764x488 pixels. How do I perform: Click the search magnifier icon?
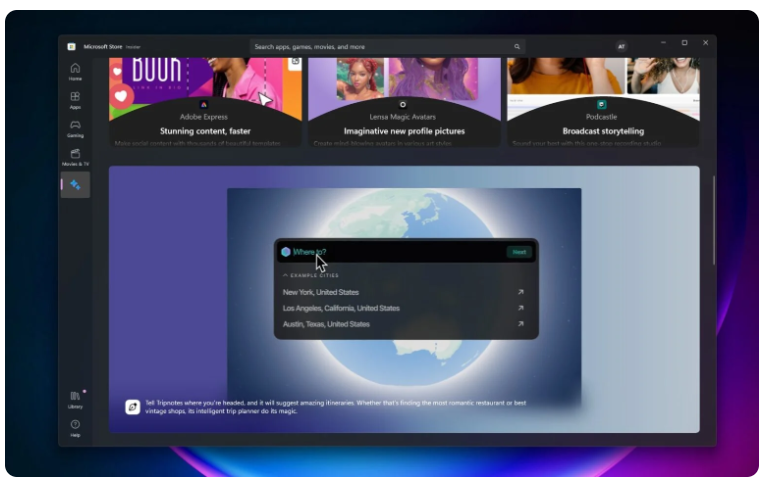click(x=517, y=47)
